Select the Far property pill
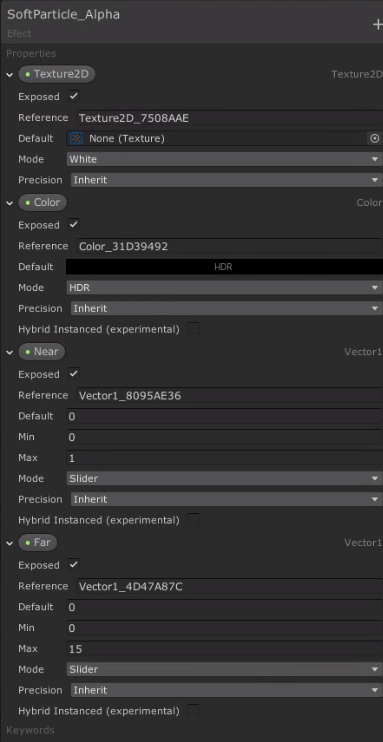Image resolution: width=383 pixels, height=742 pixels. (37, 542)
